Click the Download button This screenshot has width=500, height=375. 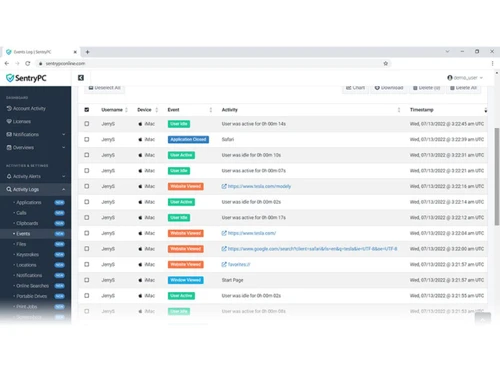pos(389,88)
